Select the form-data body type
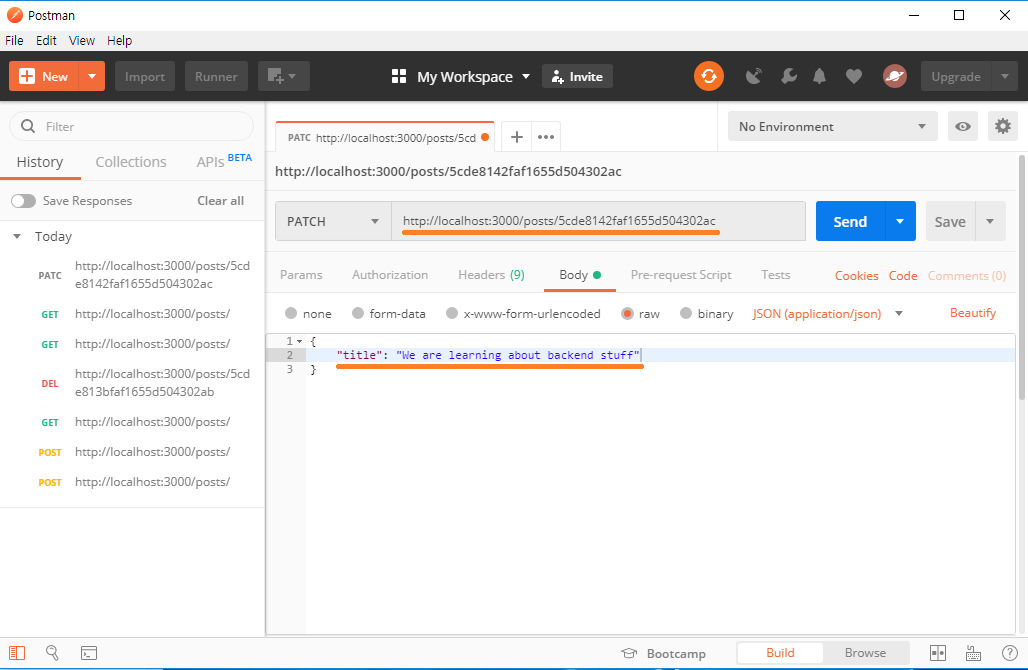The image size is (1028, 670). pyautogui.click(x=358, y=313)
